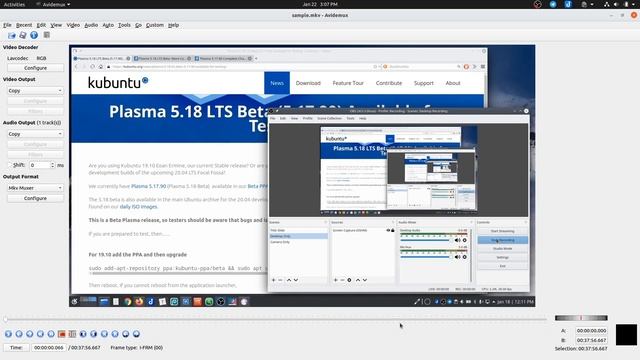Screen dimensions: 640x360
Task: Click the 'Selection: 00:37:56.667' text
Action: point(581,349)
